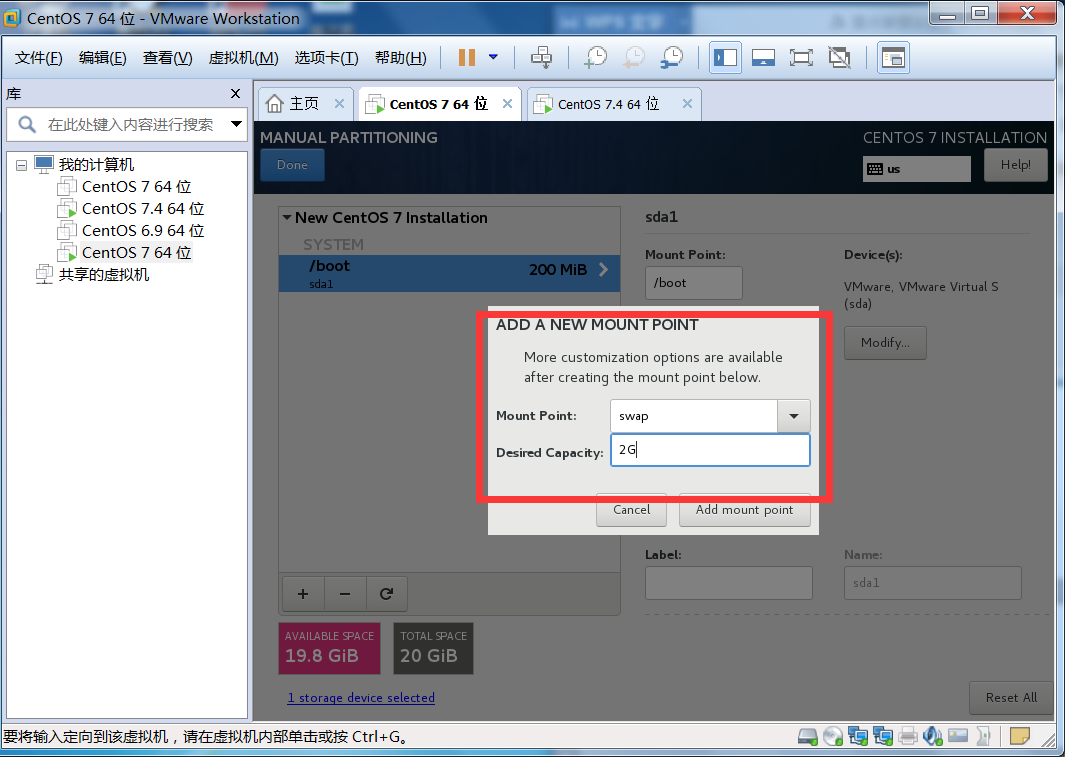This screenshot has height=757, width=1065.
Task: Click the library search input field
Action: (129, 124)
